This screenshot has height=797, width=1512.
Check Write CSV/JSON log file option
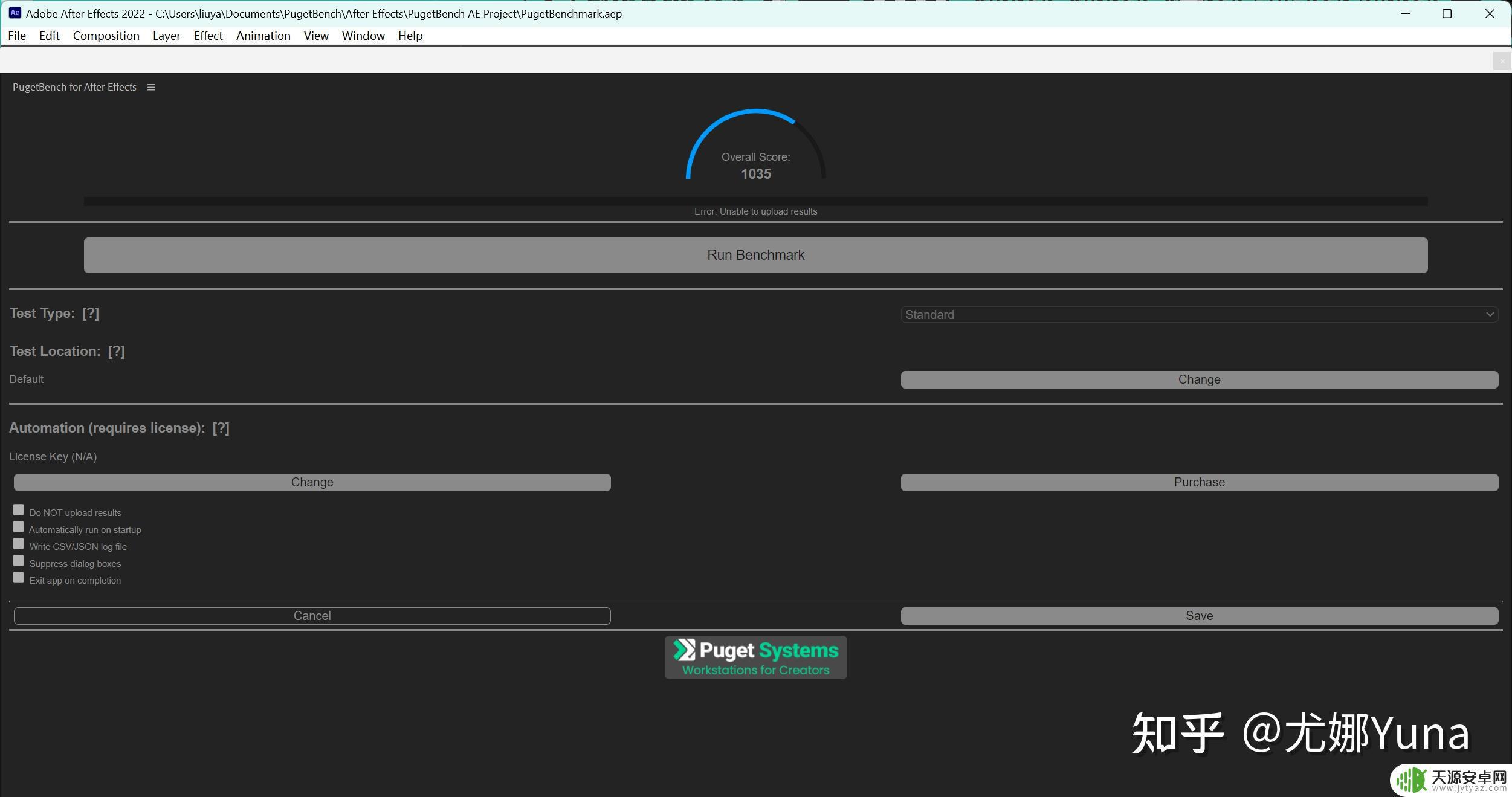[19, 544]
